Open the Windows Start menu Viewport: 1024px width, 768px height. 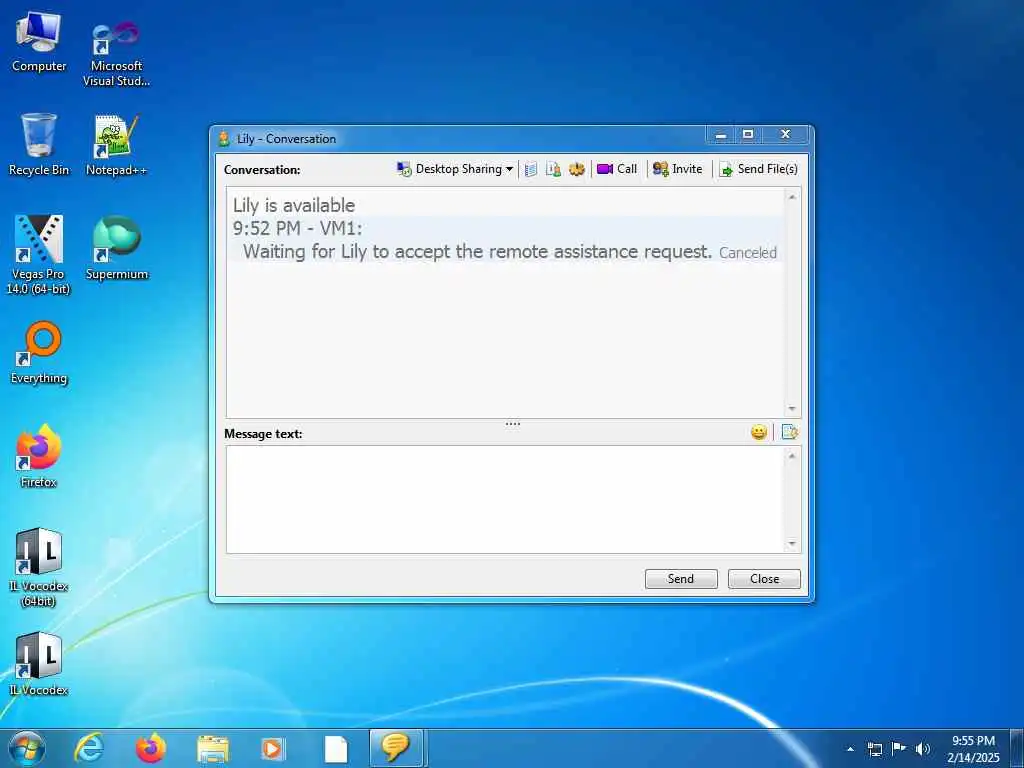[x=26, y=748]
